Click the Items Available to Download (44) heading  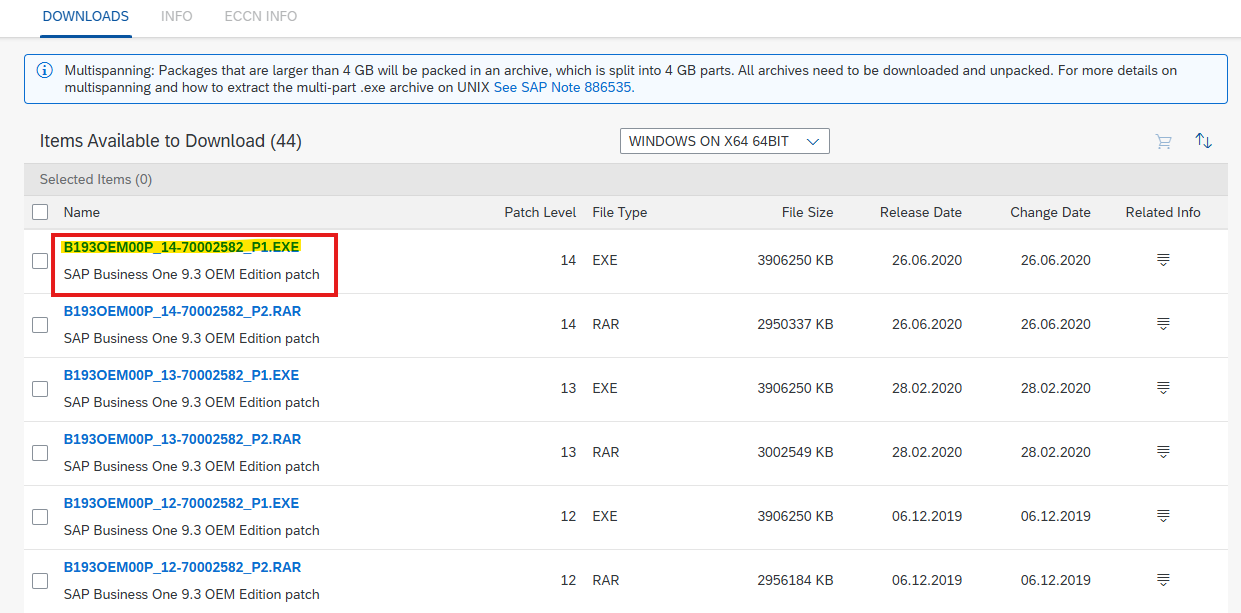[x=171, y=141]
